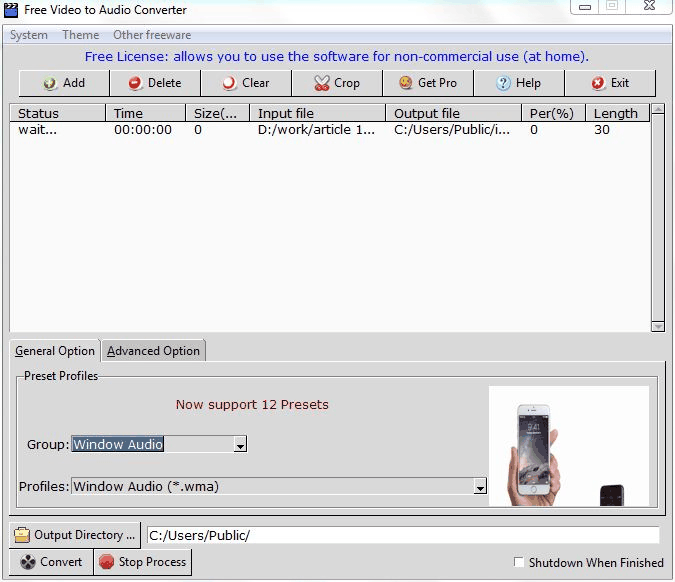Click the length value 30
The image size is (675, 582).
pos(602,130)
